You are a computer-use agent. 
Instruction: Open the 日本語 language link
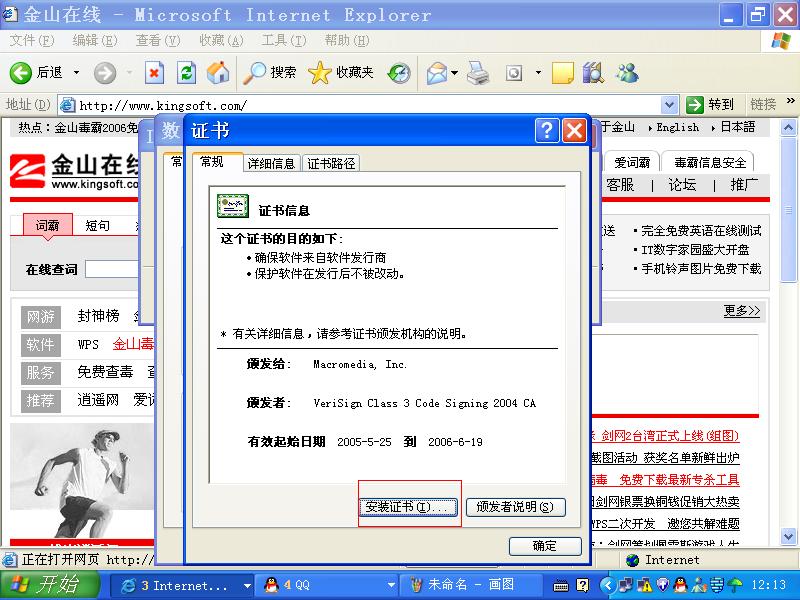(738, 127)
